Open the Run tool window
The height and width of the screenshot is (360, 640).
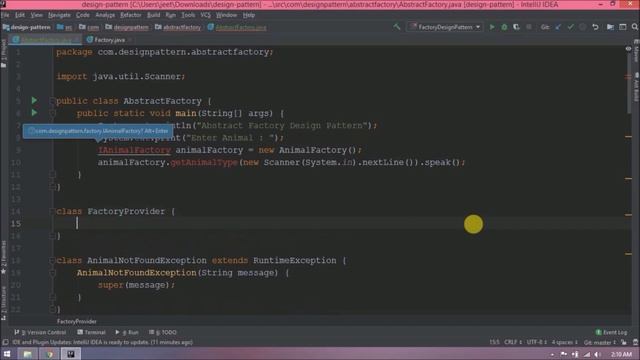tap(127, 332)
